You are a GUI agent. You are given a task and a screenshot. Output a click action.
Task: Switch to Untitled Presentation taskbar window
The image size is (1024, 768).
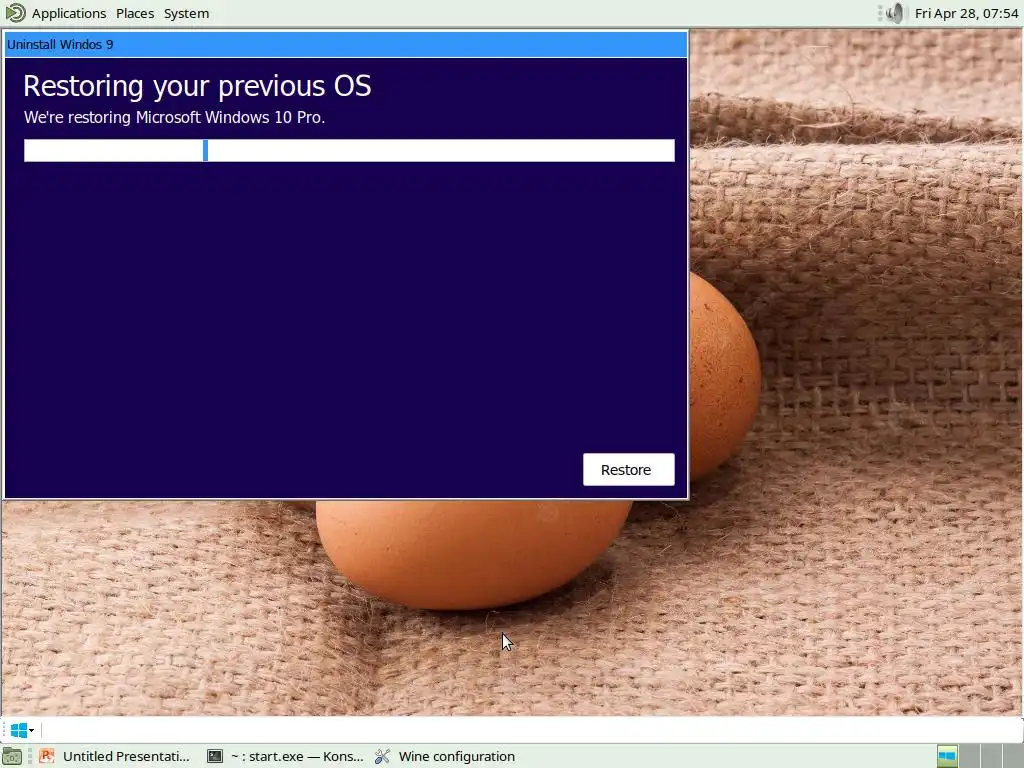coord(115,756)
